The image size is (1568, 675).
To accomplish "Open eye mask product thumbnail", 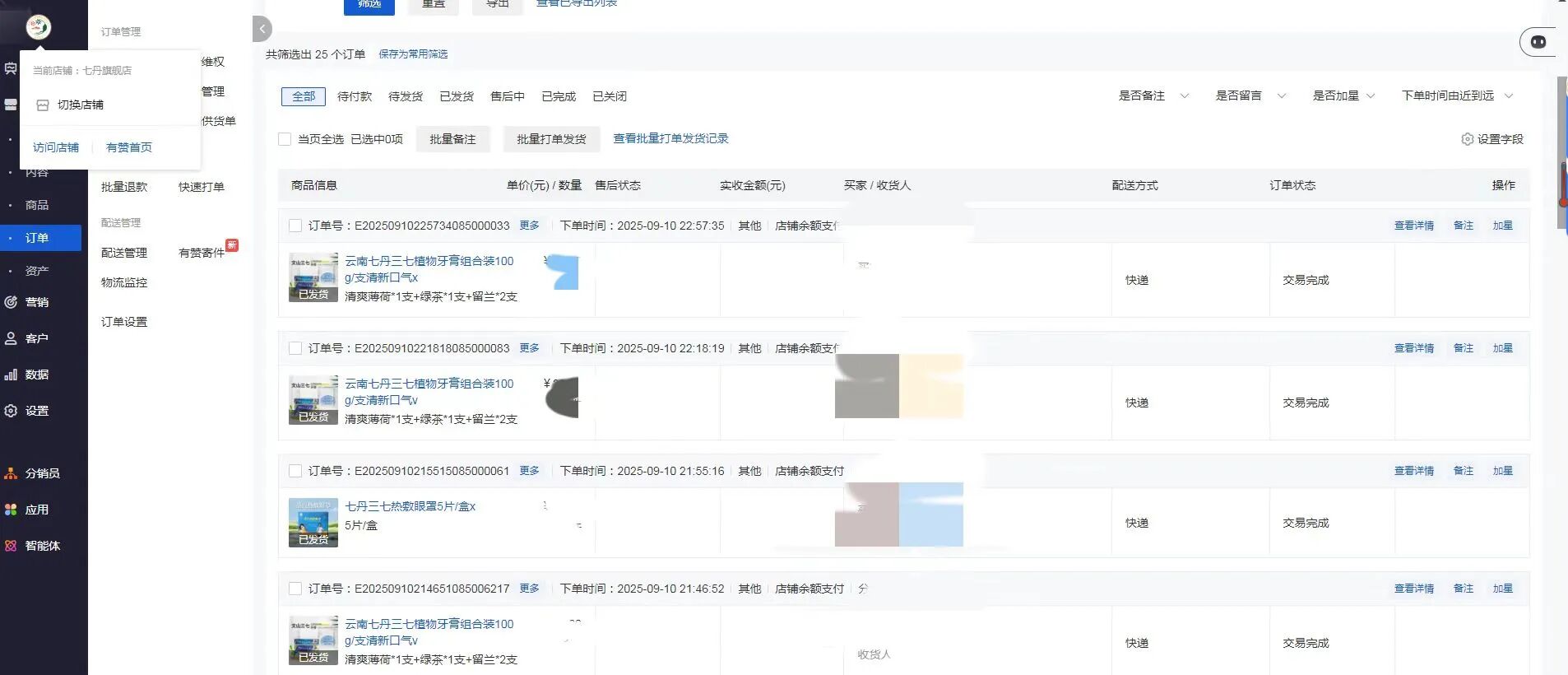I will [x=313, y=523].
